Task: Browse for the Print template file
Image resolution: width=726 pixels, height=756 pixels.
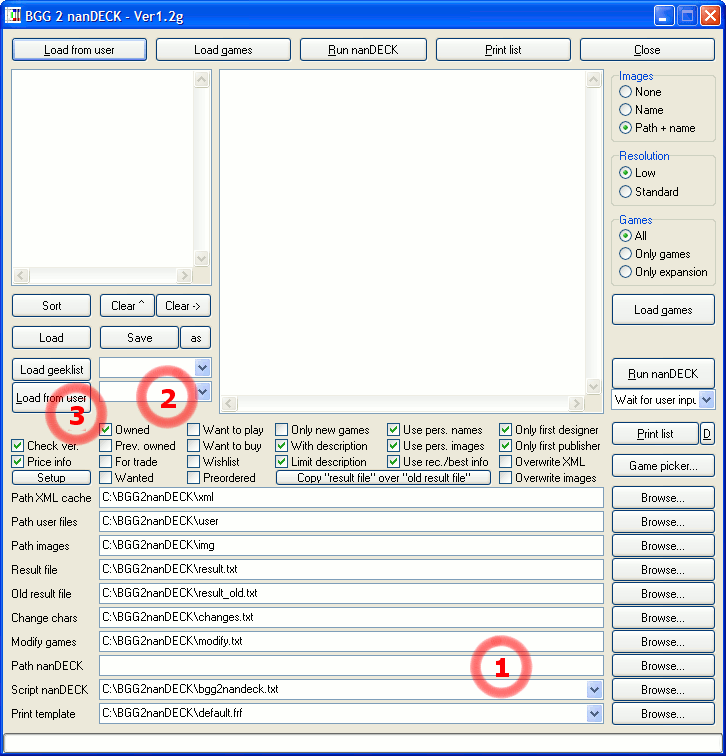Action: (x=663, y=714)
